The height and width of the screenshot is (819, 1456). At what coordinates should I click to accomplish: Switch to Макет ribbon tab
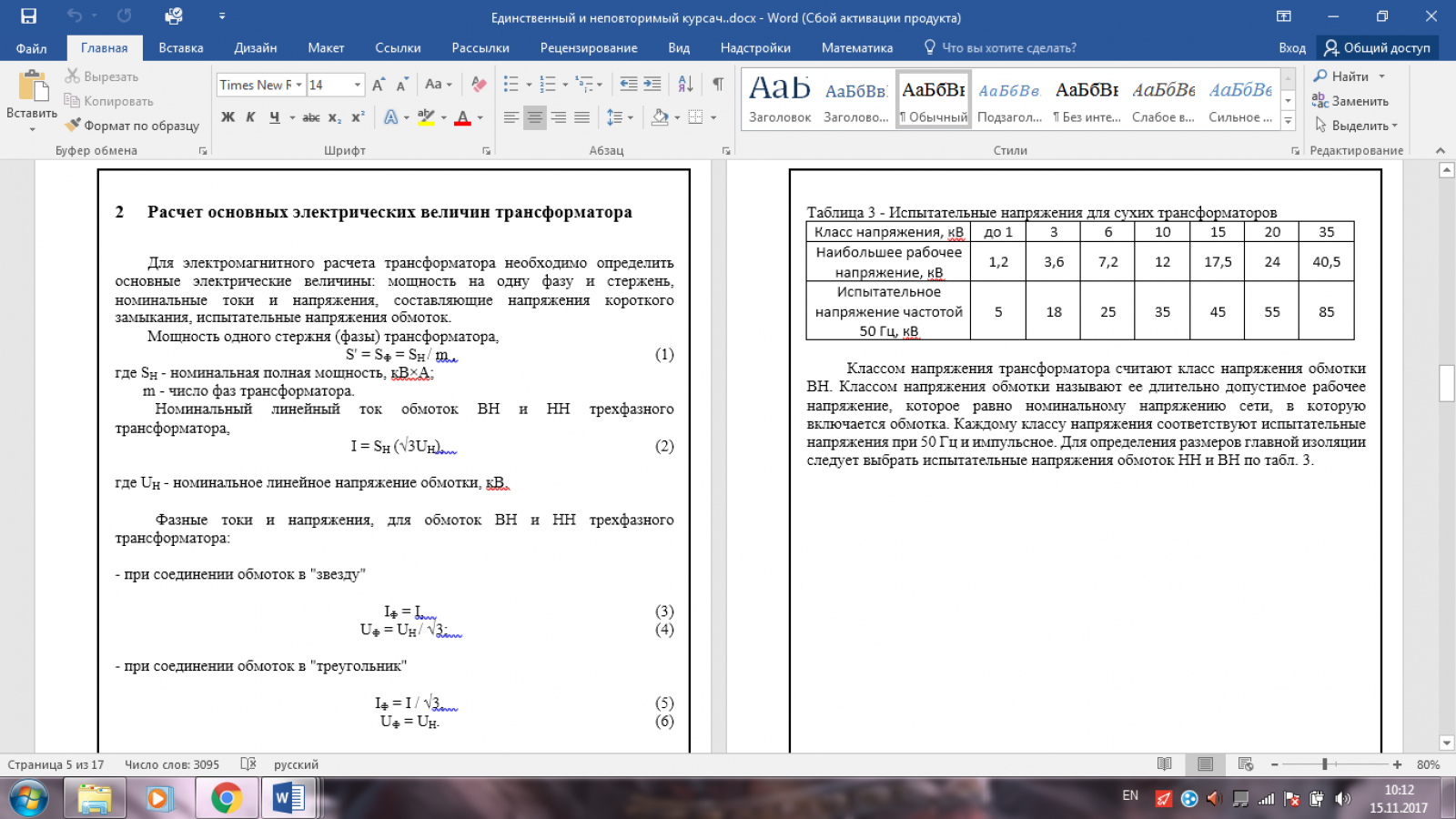pyautogui.click(x=326, y=48)
